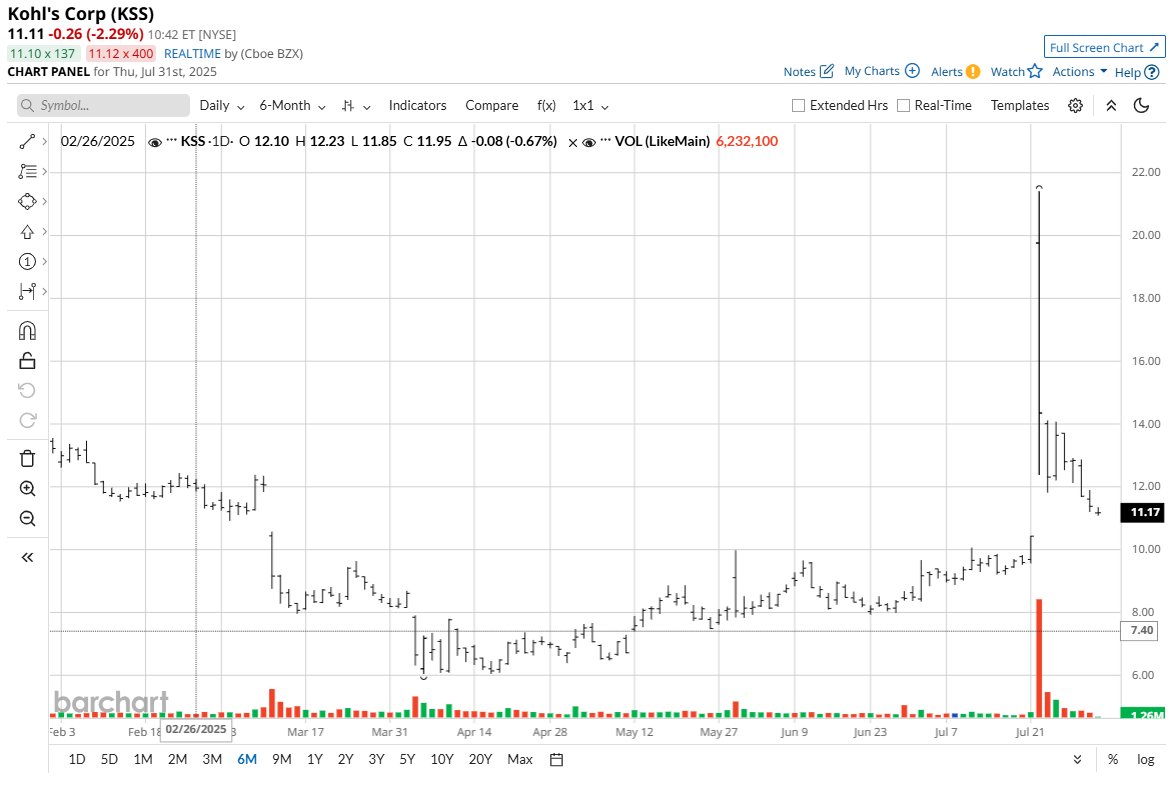Open the bar type dropdown
The width and height of the screenshot is (1168, 792).
tap(356, 106)
